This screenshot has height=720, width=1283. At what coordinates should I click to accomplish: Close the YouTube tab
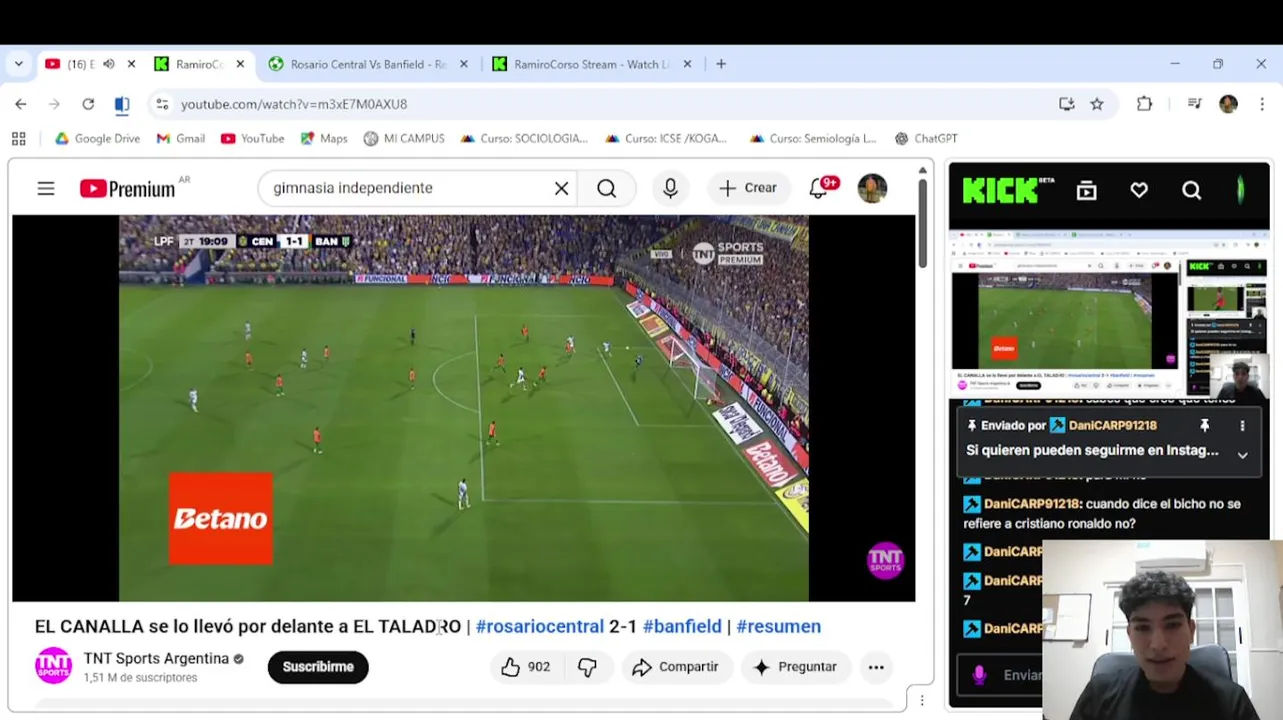(131, 64)
